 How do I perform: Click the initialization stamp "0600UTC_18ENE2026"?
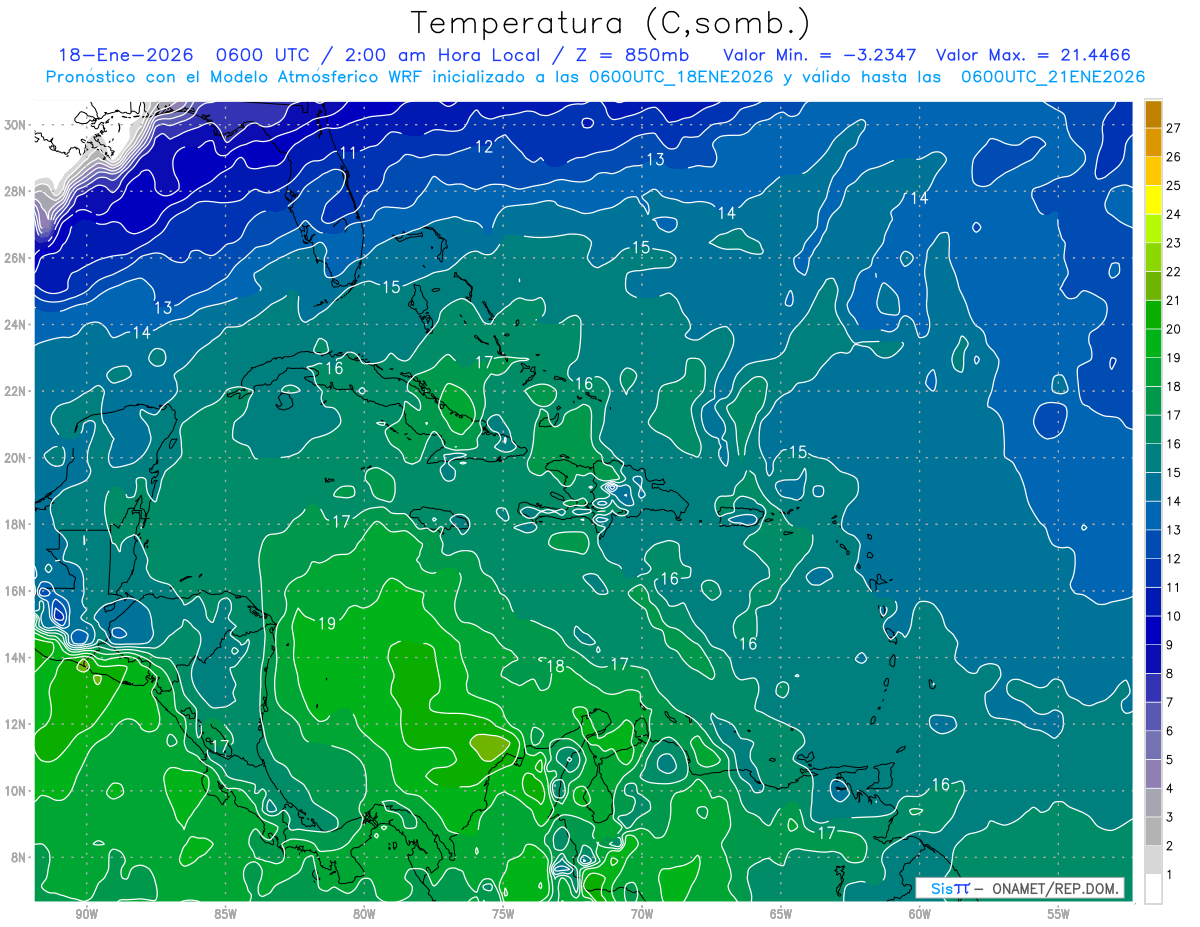tap(681, 77)
